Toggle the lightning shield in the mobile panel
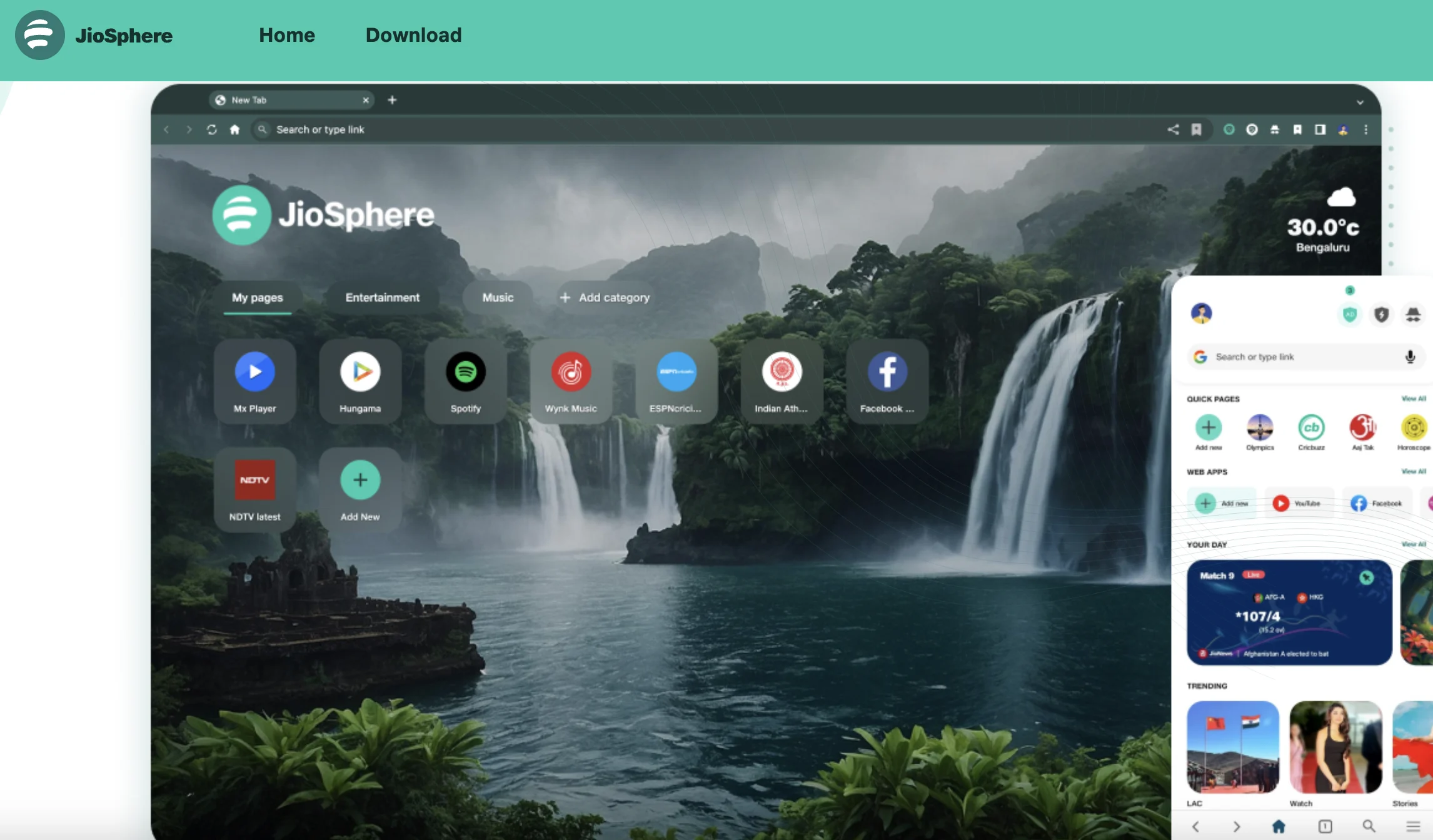Screen dimensions: 1433x840 1381,314
